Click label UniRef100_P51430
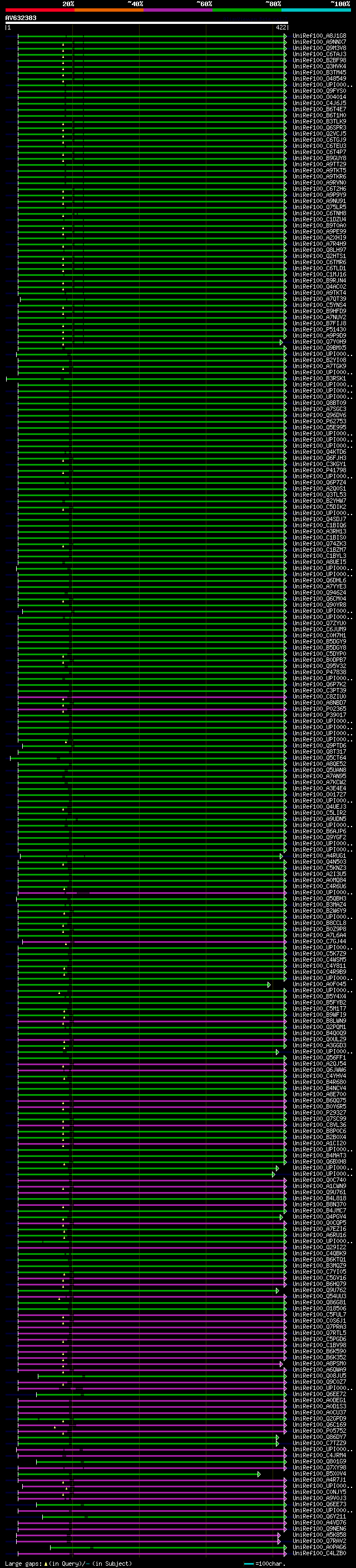356x1568 pixels. [x=319, y=329]
